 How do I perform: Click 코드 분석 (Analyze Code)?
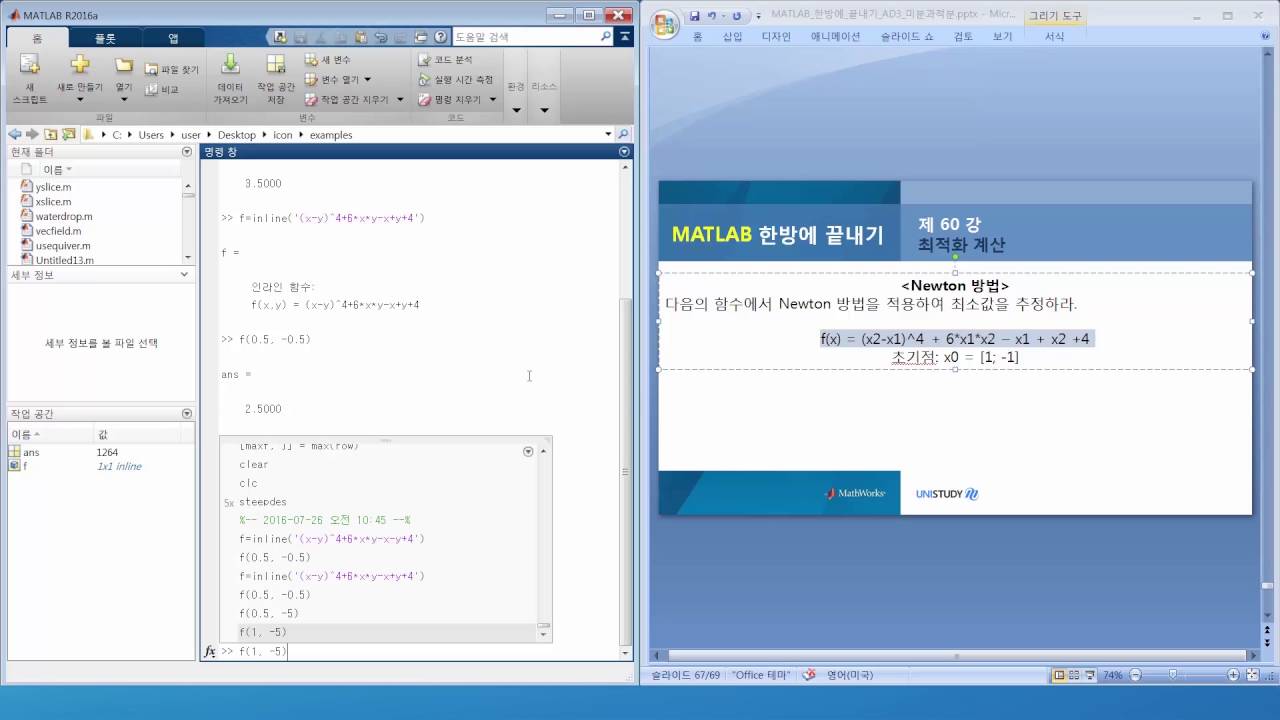click(445, 60)
